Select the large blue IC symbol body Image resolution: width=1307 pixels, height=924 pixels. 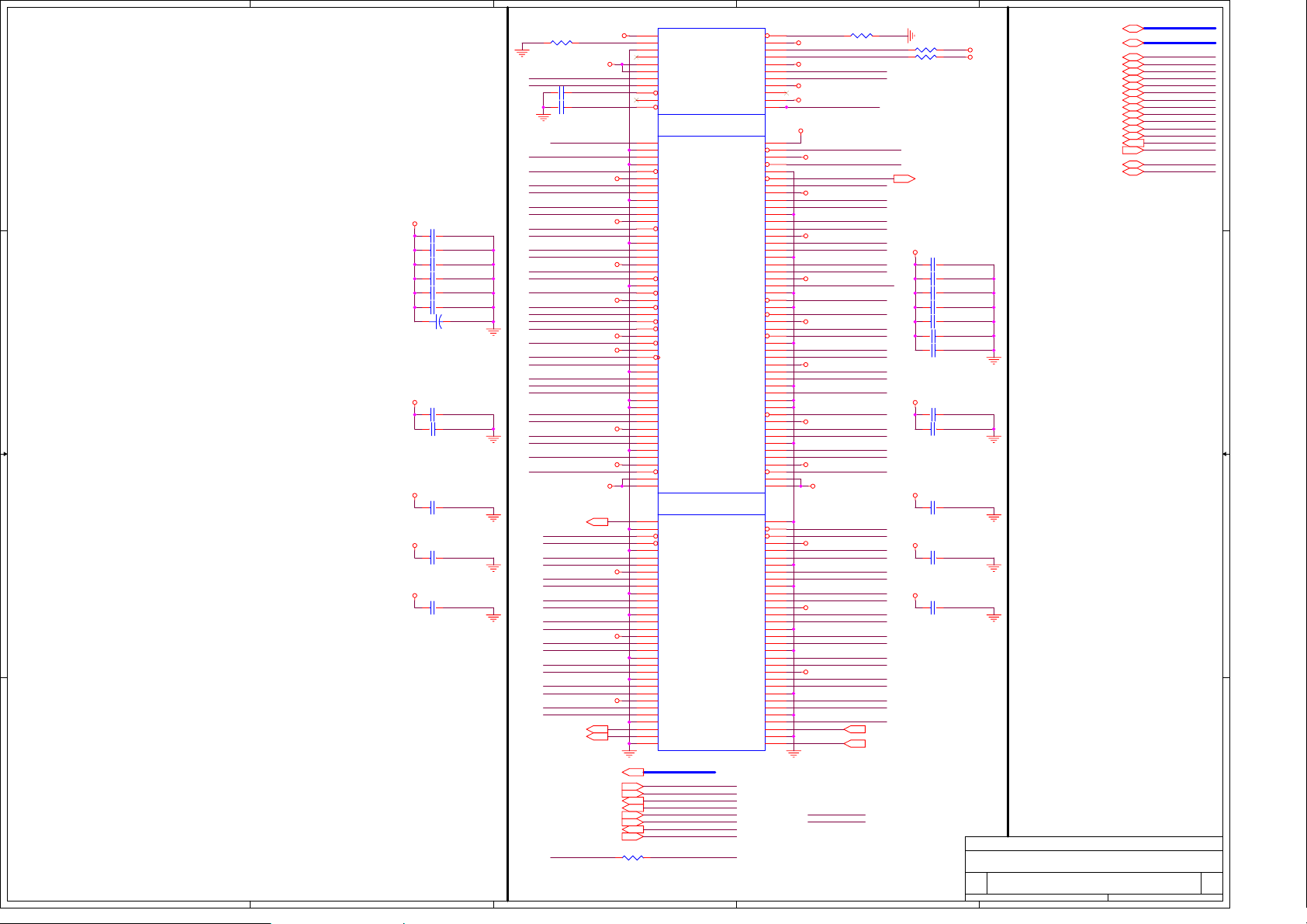(x=711, y=389)
